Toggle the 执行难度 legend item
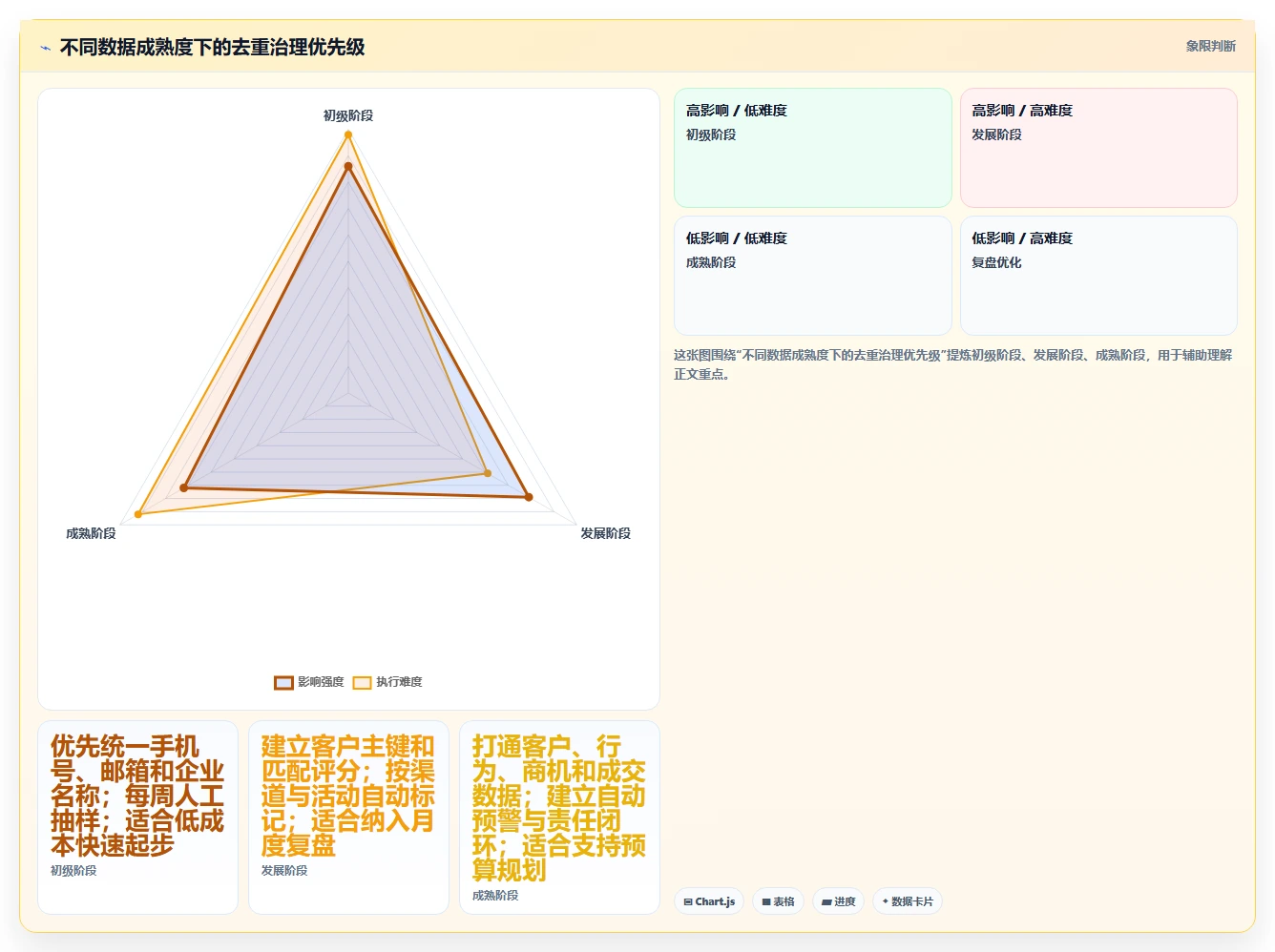Image resolution: width=1275 pixels, height=952 pixels. pos(387,682)
